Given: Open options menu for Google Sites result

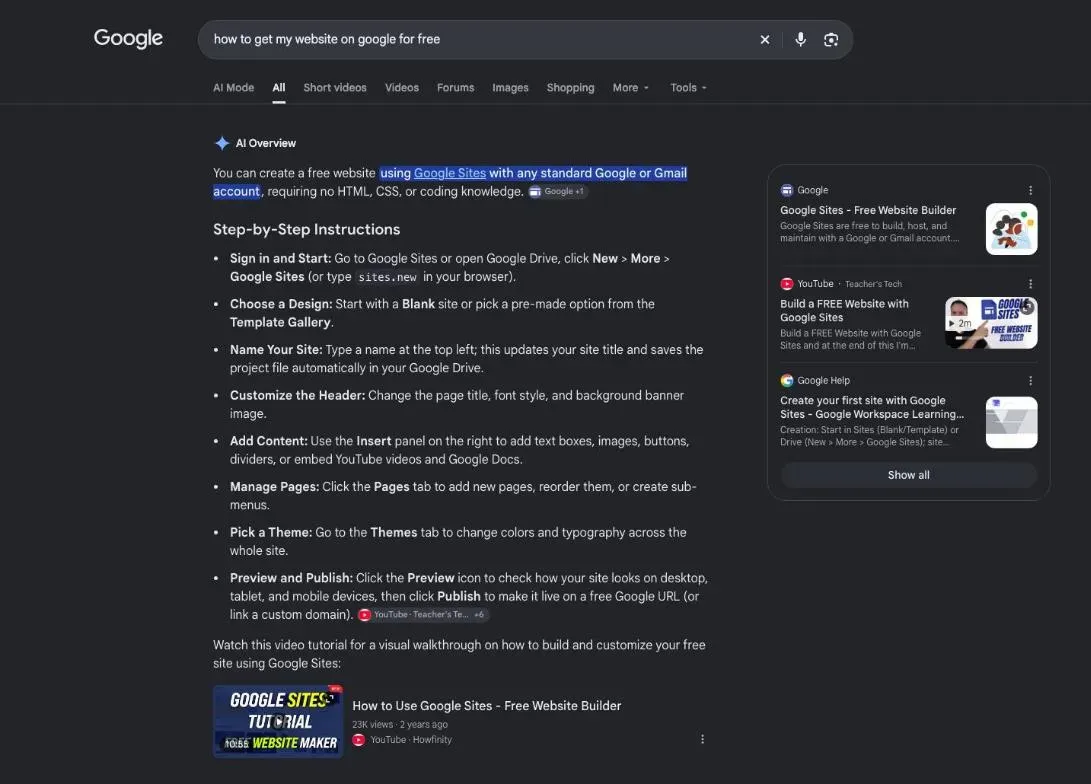Looking at the screenshot, I should pyautogui.click(x=1030, y=190).
